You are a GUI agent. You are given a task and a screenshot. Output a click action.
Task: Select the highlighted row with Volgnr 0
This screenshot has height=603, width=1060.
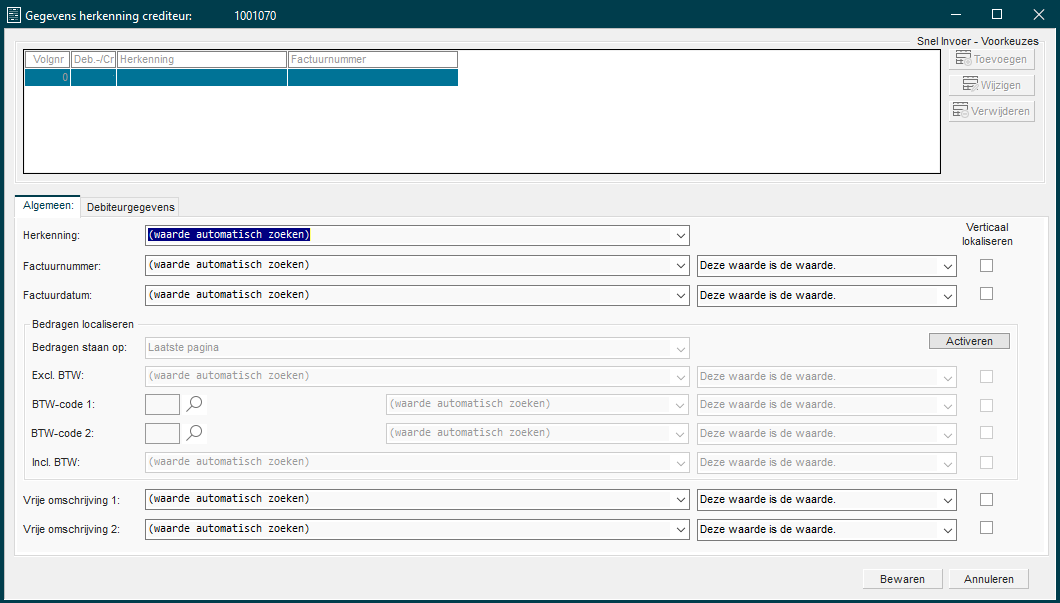point(241,77)
